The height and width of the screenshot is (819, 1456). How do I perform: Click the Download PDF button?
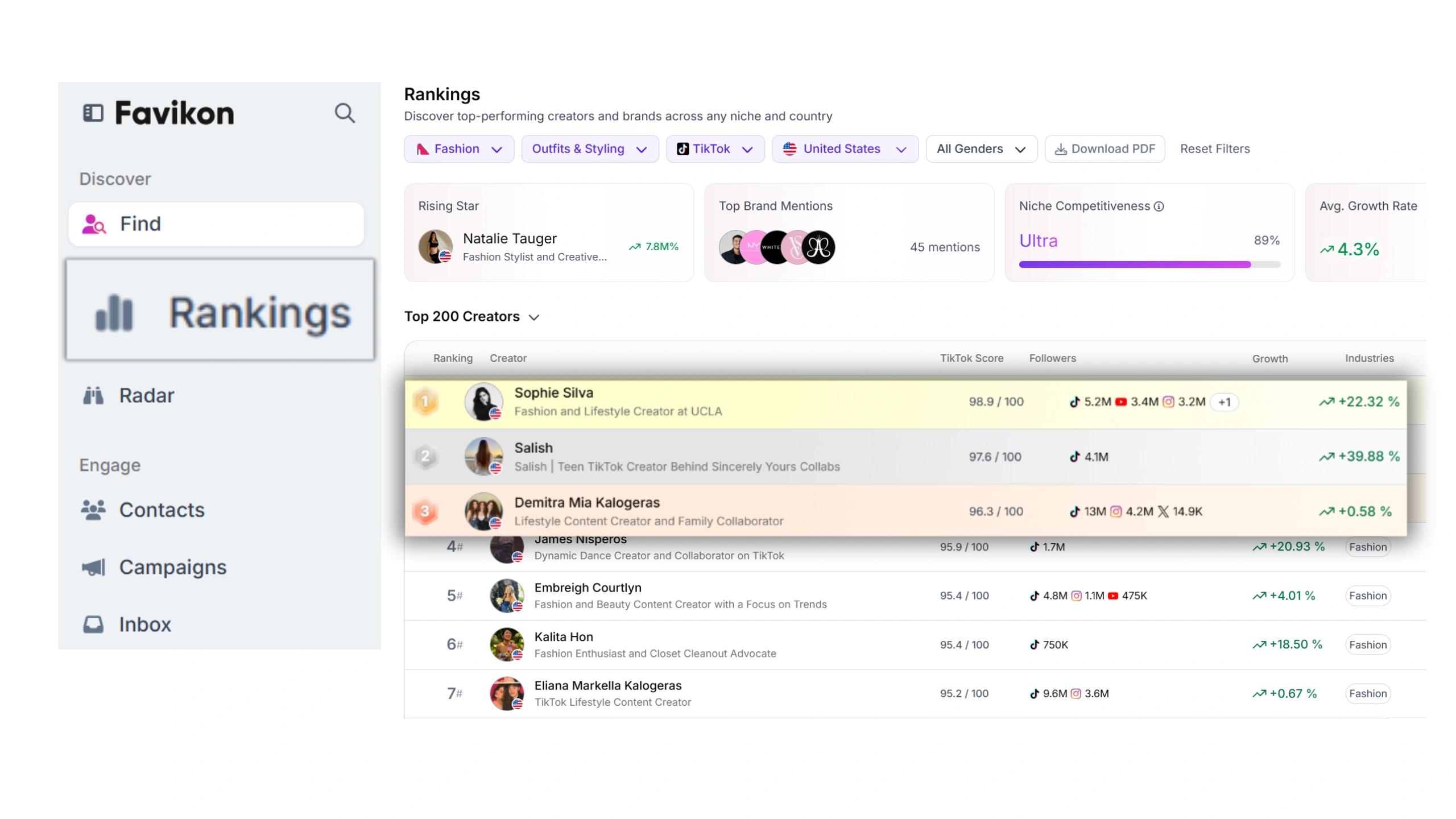tap(1105, 149)
